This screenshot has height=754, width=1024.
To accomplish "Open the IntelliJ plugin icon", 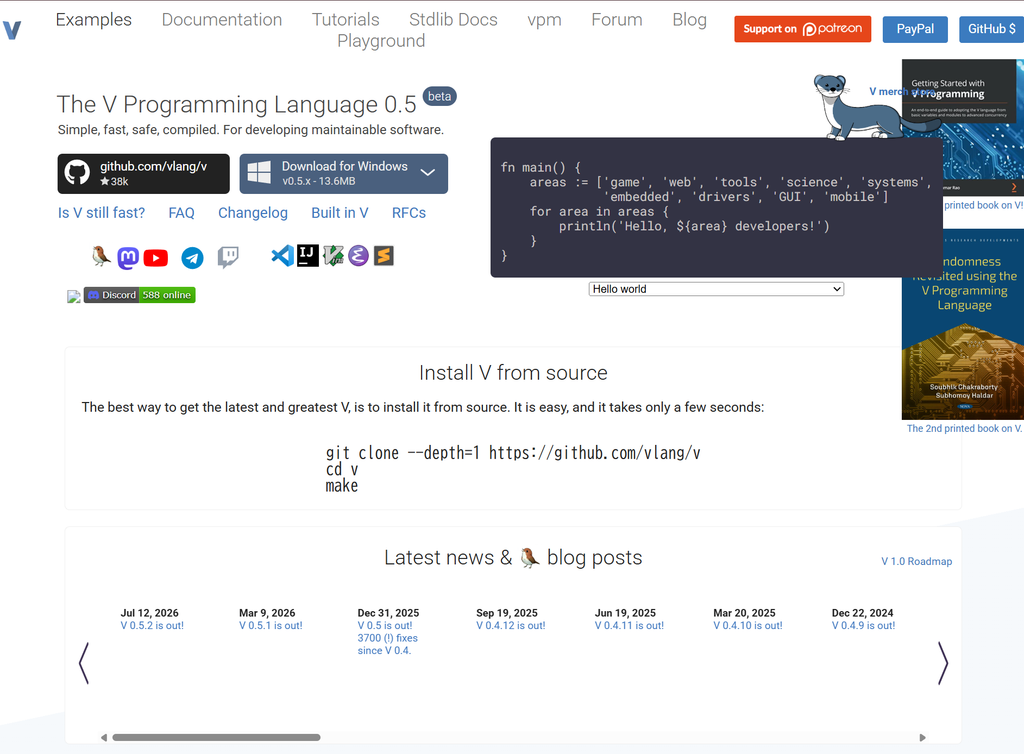I will tap(308, 256).
